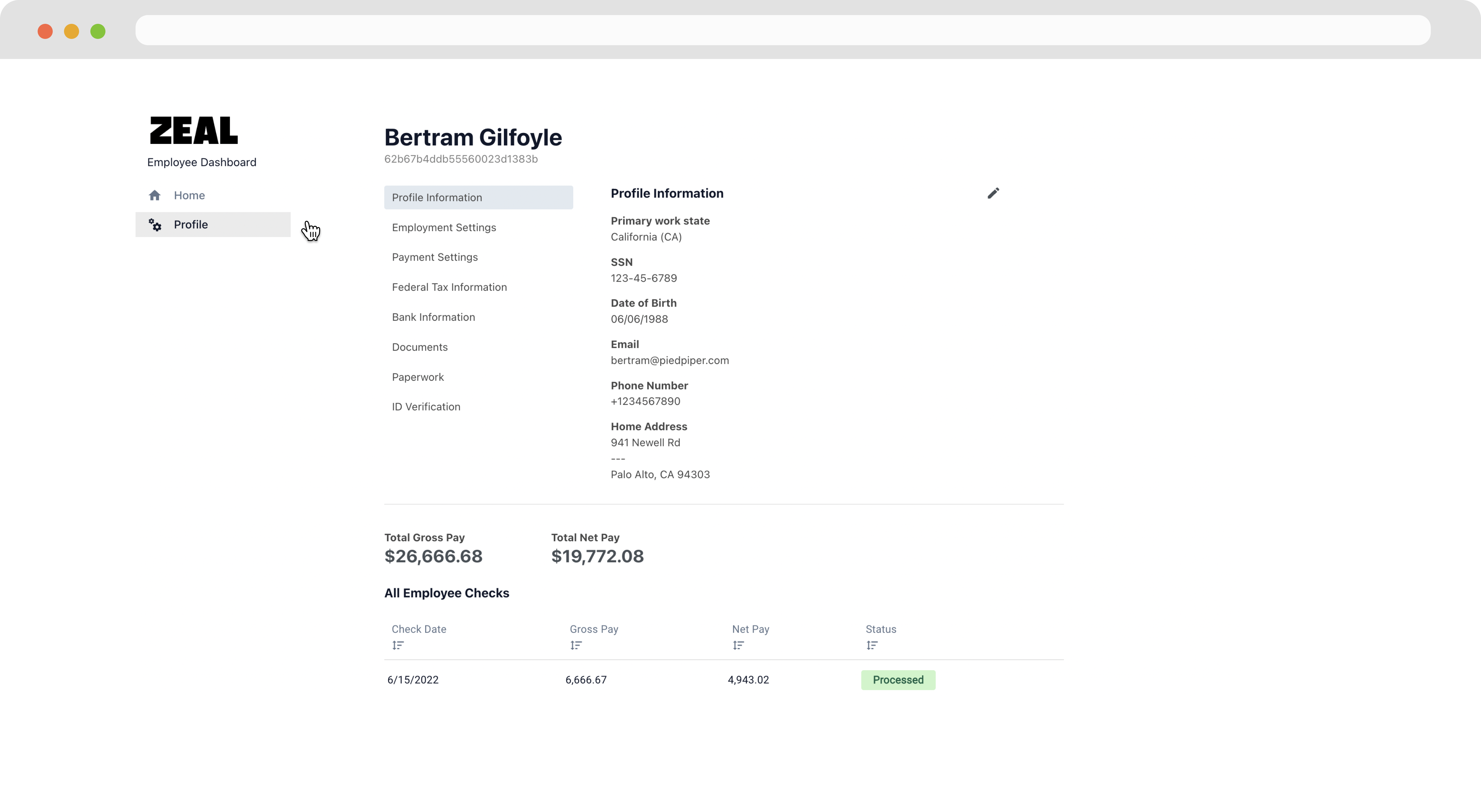Sort by Check Date column icon

[x=398, y=645]
